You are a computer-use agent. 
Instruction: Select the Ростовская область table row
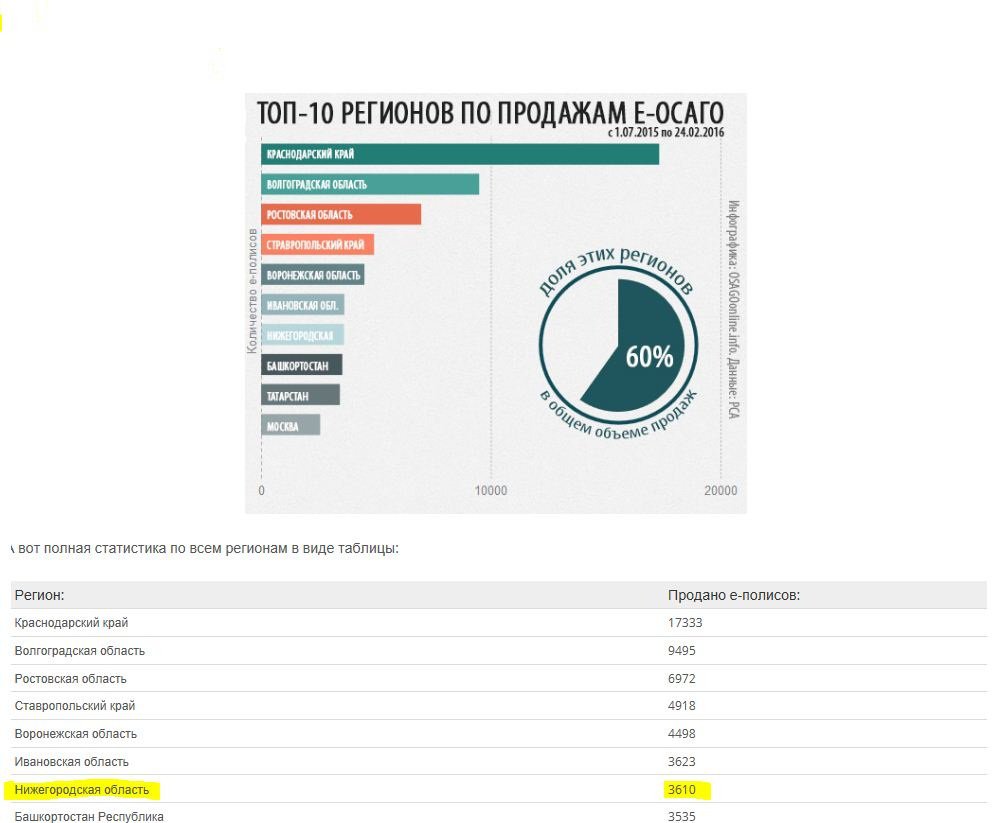pos(499,678)
